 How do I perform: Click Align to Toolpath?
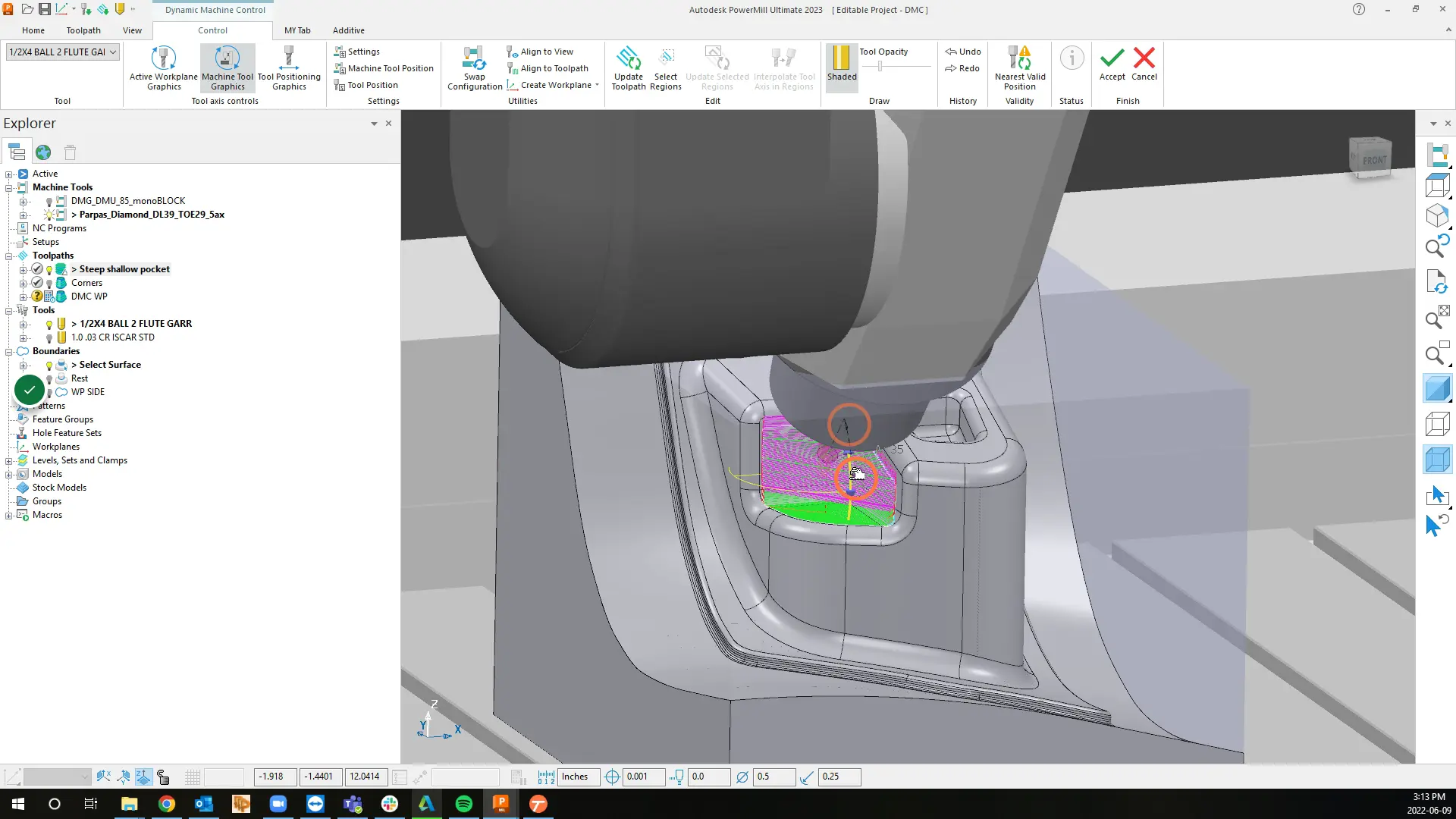click(548, 68)
